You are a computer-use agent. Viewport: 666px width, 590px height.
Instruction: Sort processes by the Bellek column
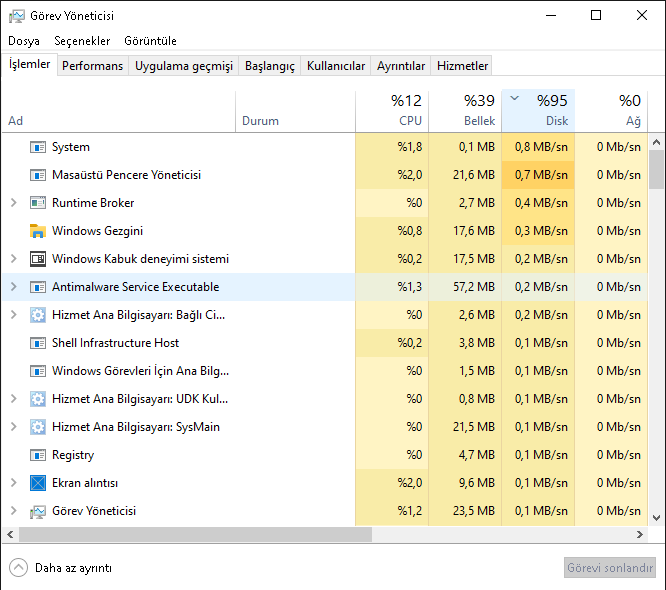pos(465,110)
